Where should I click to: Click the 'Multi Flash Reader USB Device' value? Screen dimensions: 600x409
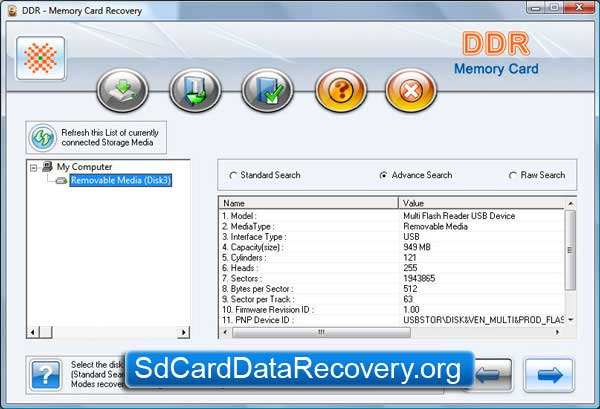(x=459, y=216)
